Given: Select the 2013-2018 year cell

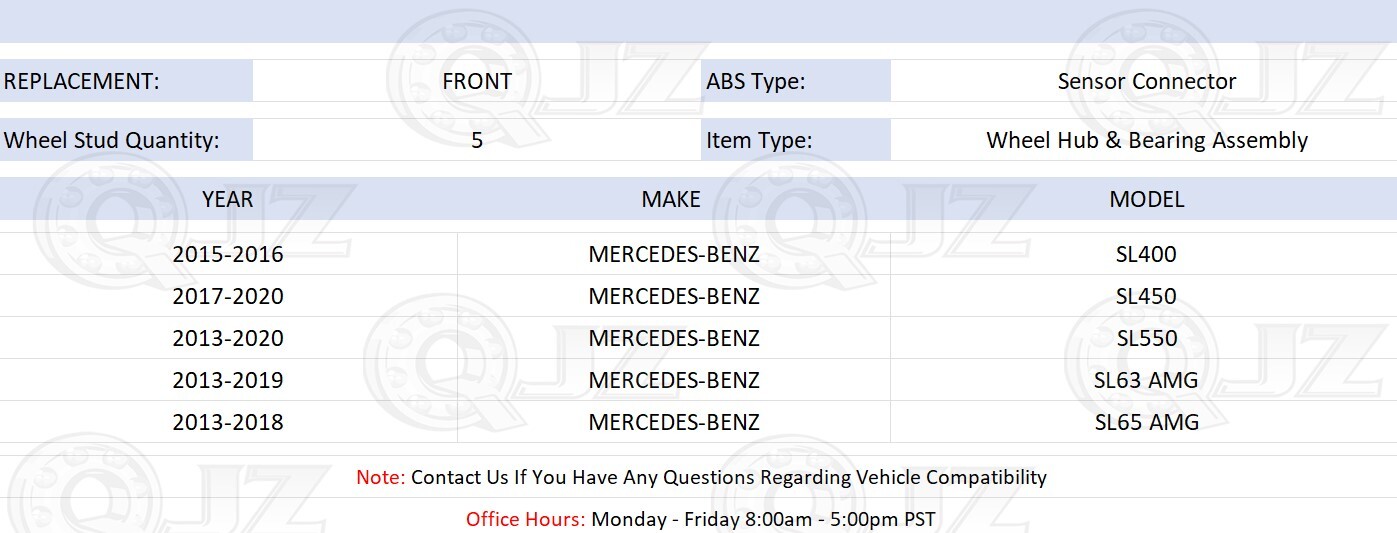Looking at the screenshot, I should pyautogui.click(x=228, y=422).
